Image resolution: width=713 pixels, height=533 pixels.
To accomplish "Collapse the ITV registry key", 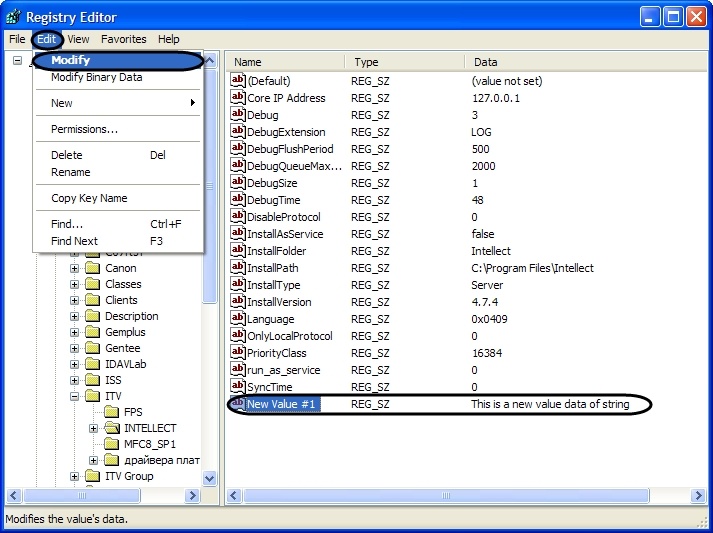I will (x=75, y=396).
